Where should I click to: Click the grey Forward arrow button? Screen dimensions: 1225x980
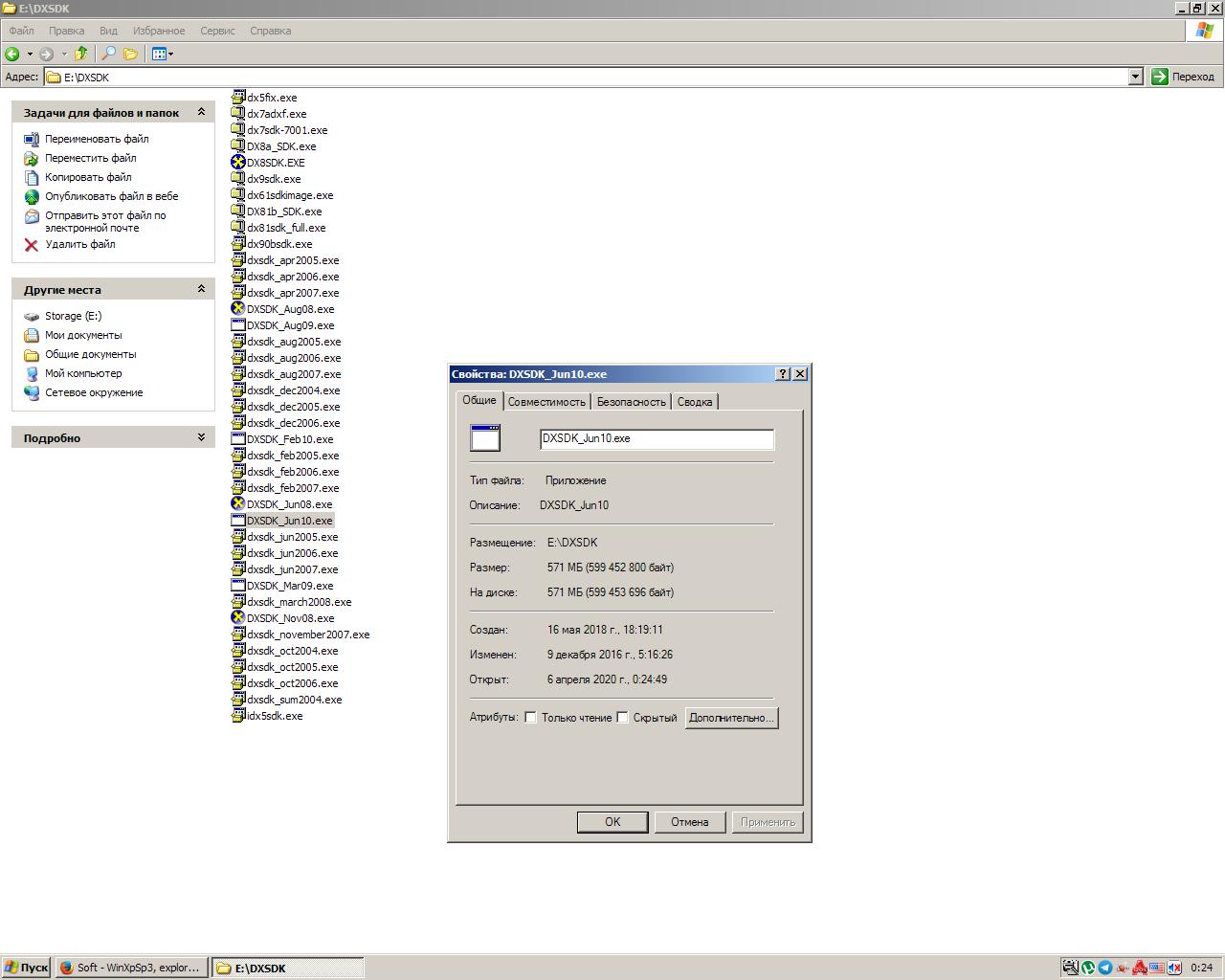46,54
